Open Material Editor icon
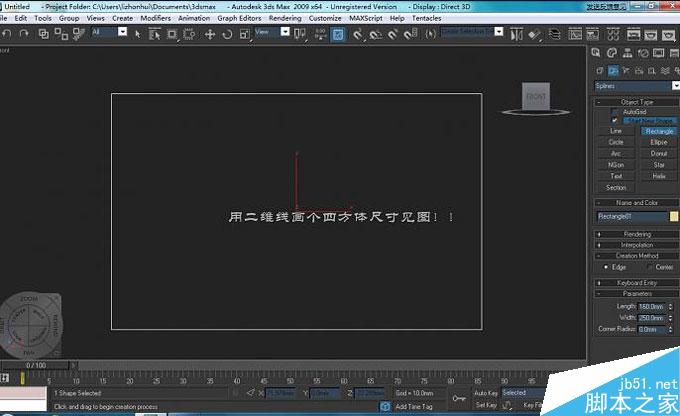 coord(613,34)
